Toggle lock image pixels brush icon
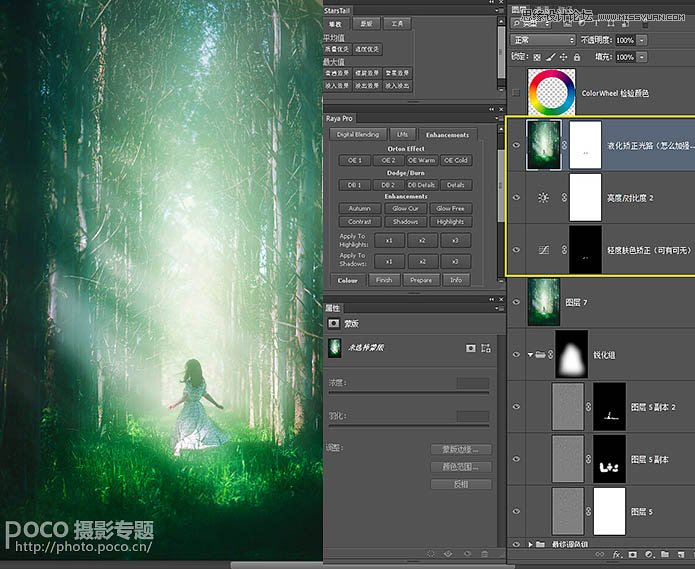 pyautogui.click(x=550, y=57)
